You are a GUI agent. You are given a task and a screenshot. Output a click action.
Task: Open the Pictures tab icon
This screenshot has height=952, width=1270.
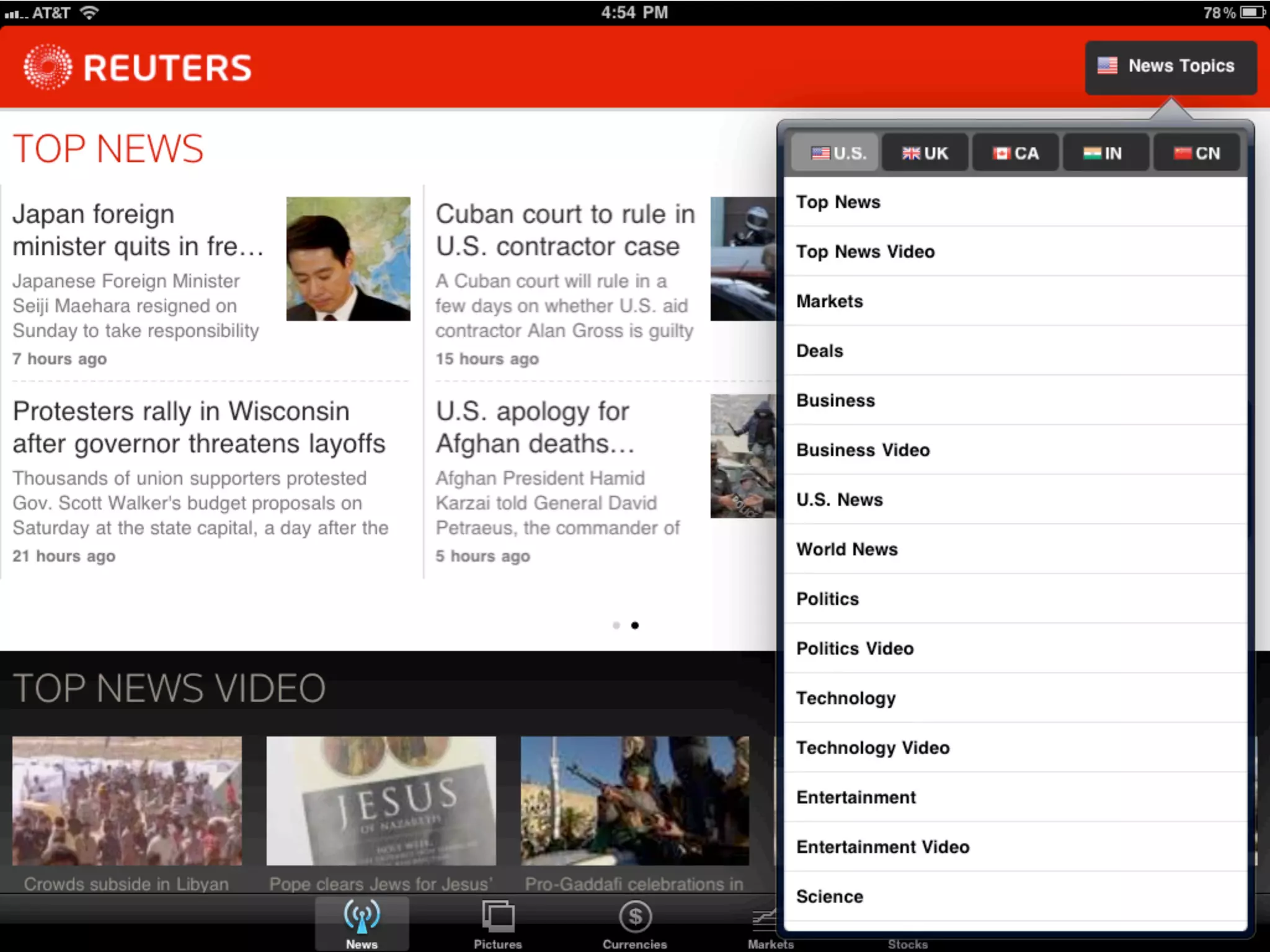point(498,916)
